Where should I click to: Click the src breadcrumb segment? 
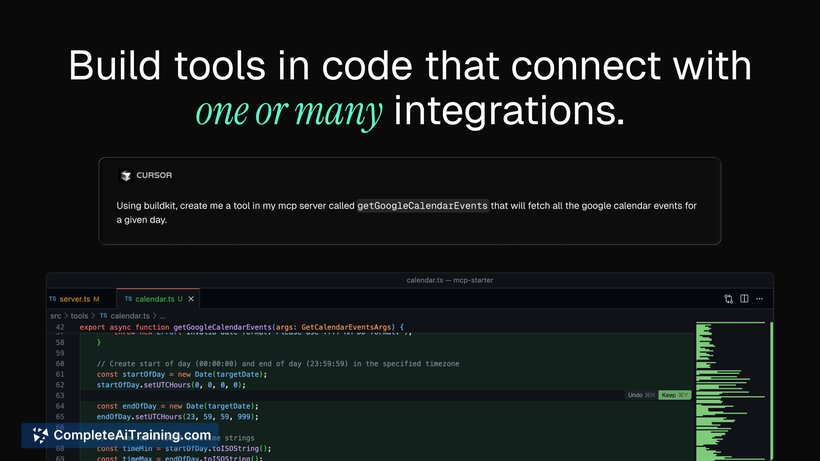coord(55,316)
